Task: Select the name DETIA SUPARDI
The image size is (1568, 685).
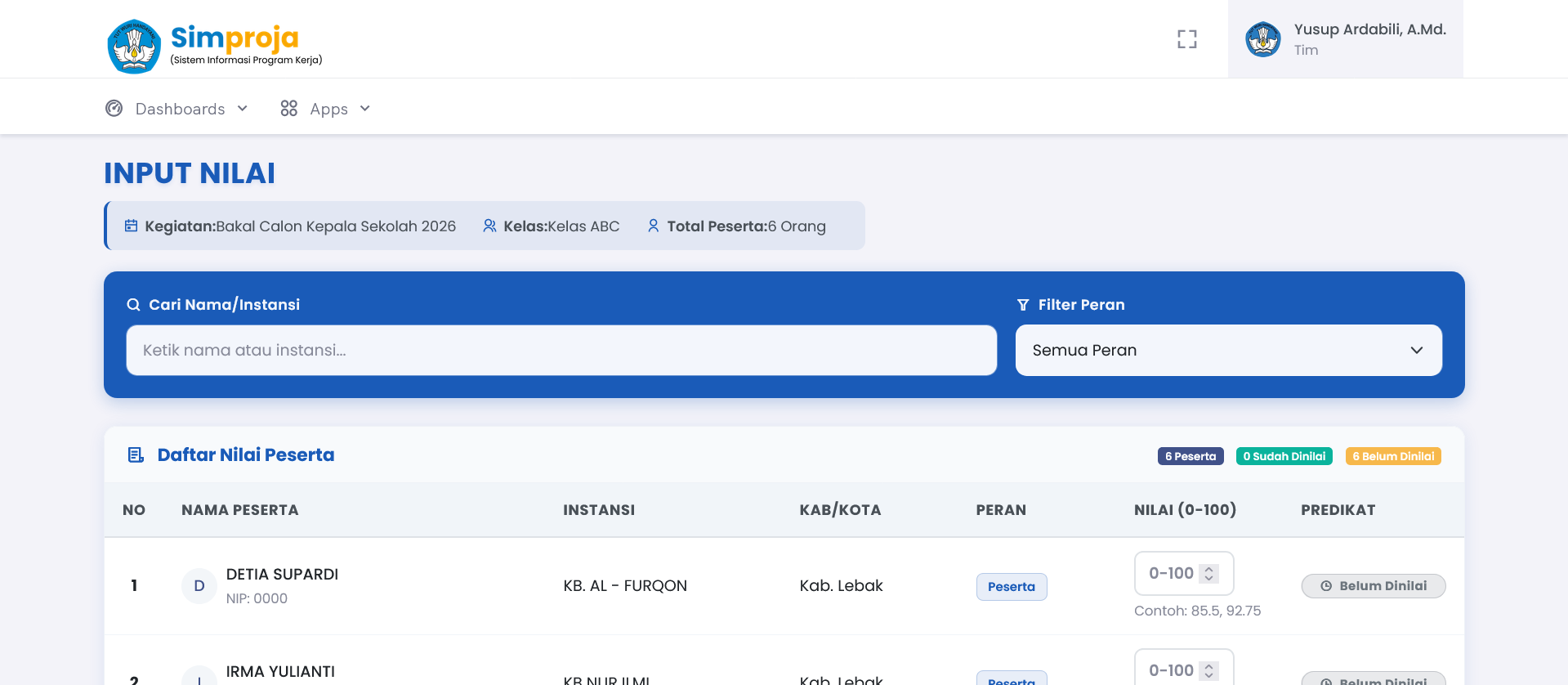Action: point(282,575)
